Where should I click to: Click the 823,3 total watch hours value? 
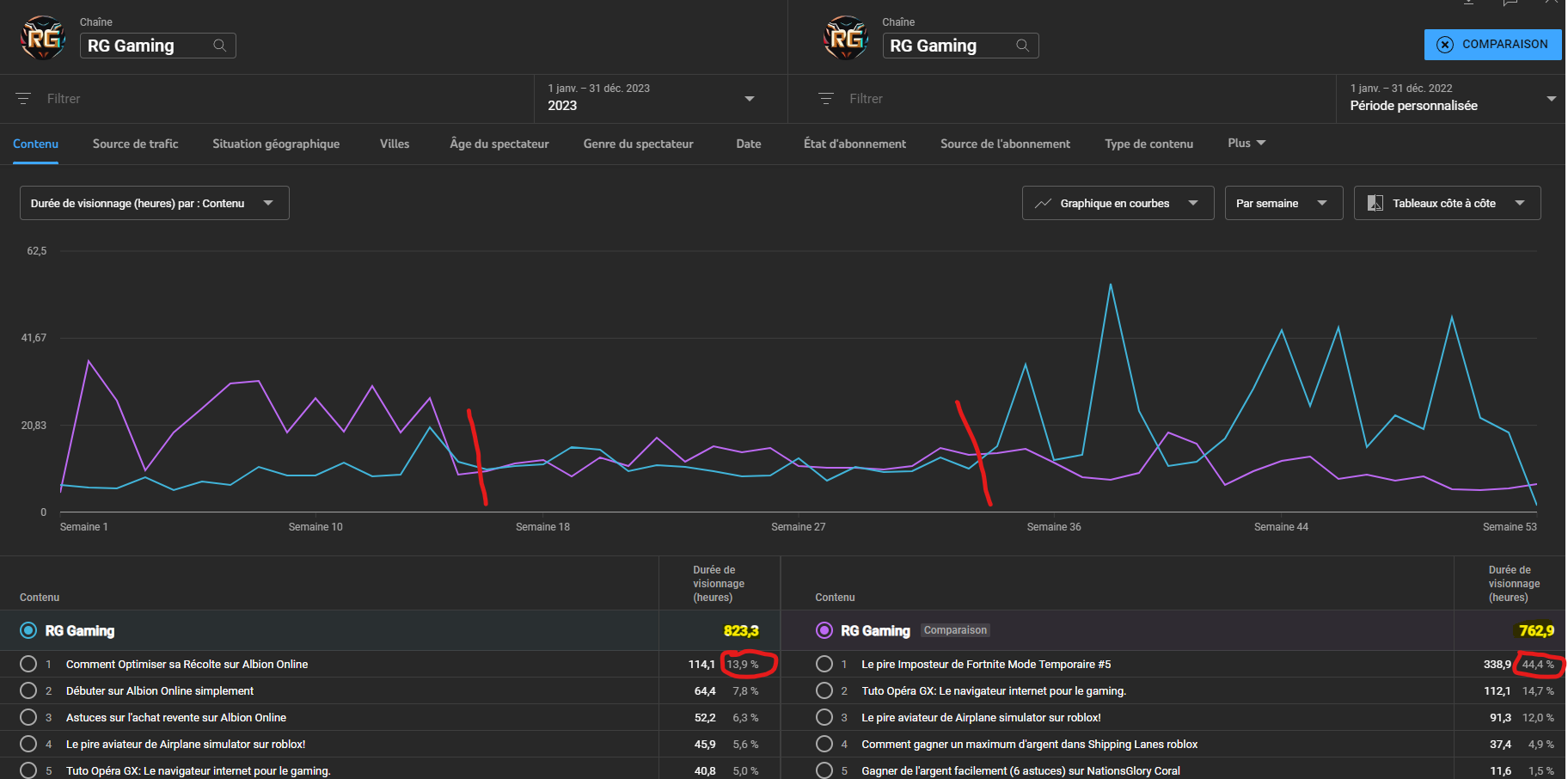pos(741,630)
